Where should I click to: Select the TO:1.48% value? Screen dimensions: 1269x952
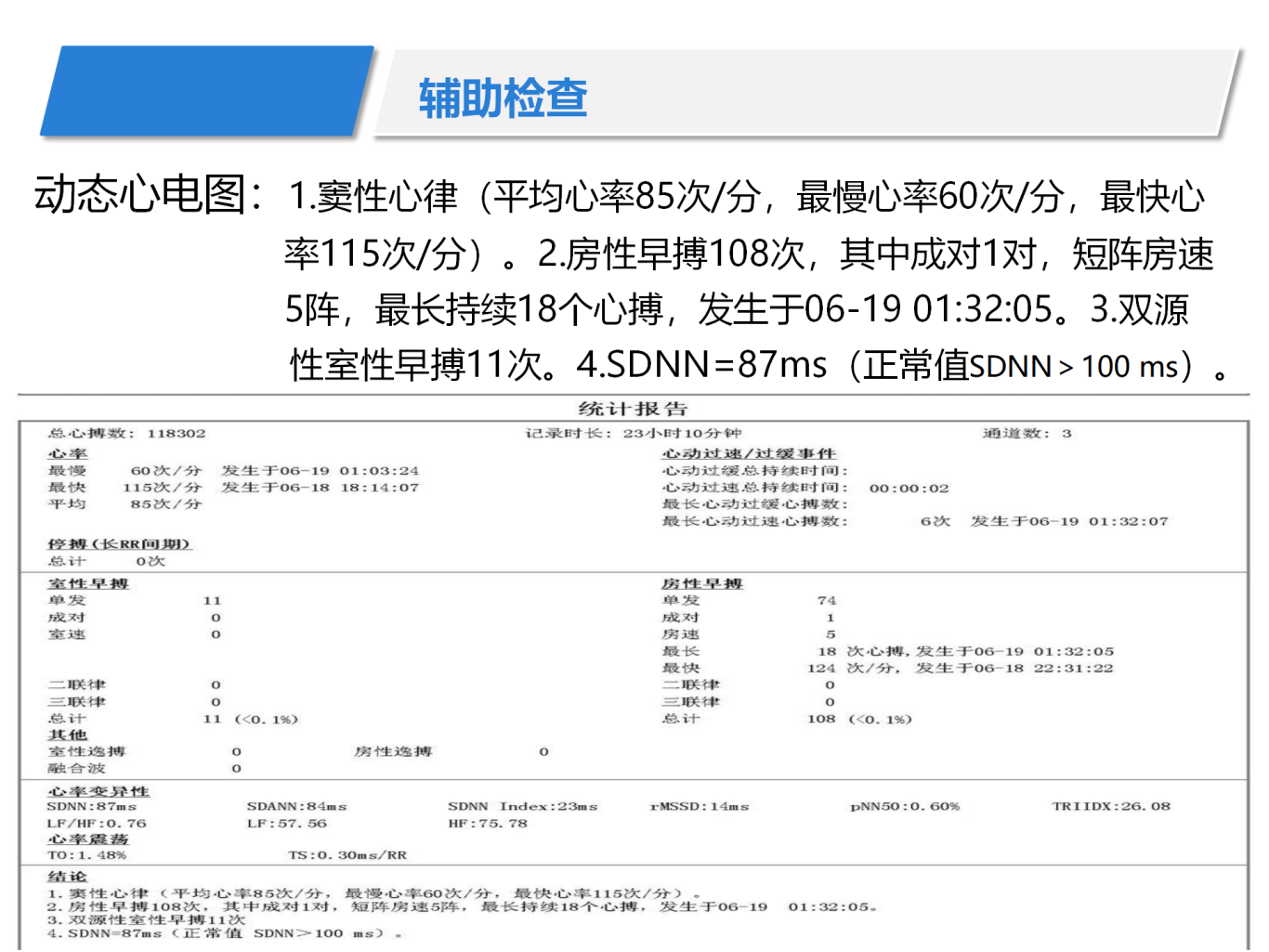point(87,854)
